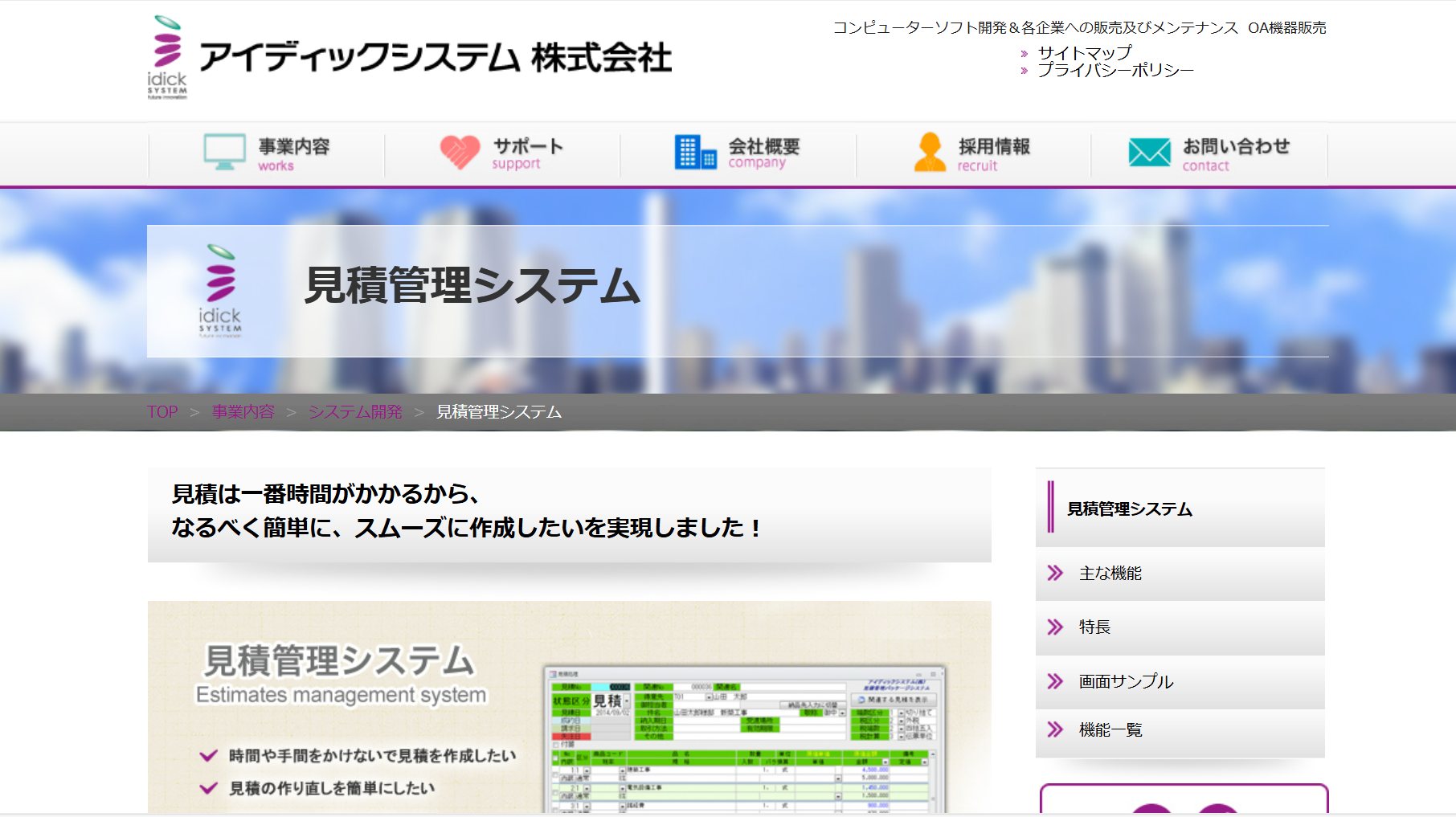Jump to 画面サンプル in sidebar
Viewport: 1456px width, 817px height.
point(1126,682)
